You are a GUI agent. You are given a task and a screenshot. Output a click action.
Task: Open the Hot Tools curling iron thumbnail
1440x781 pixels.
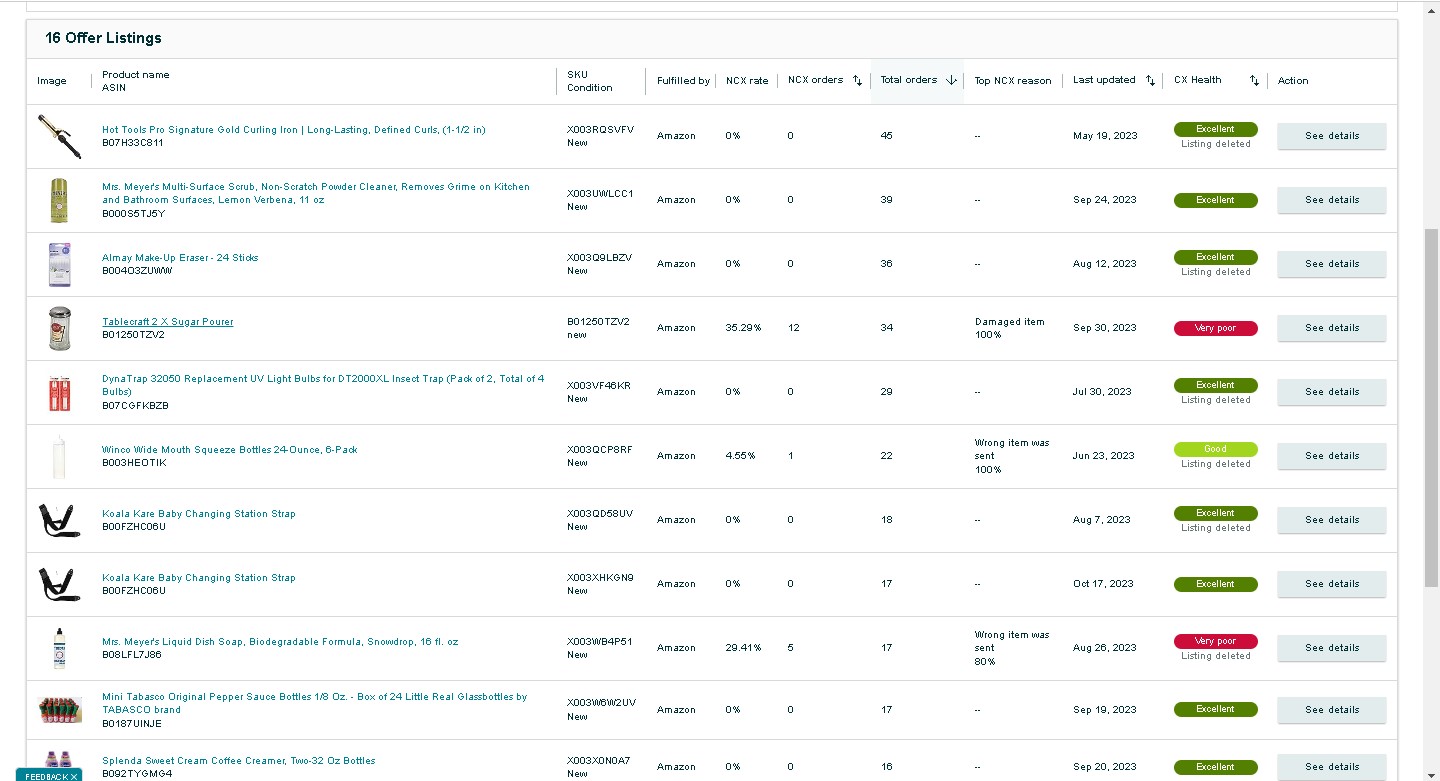coord(59,136)
